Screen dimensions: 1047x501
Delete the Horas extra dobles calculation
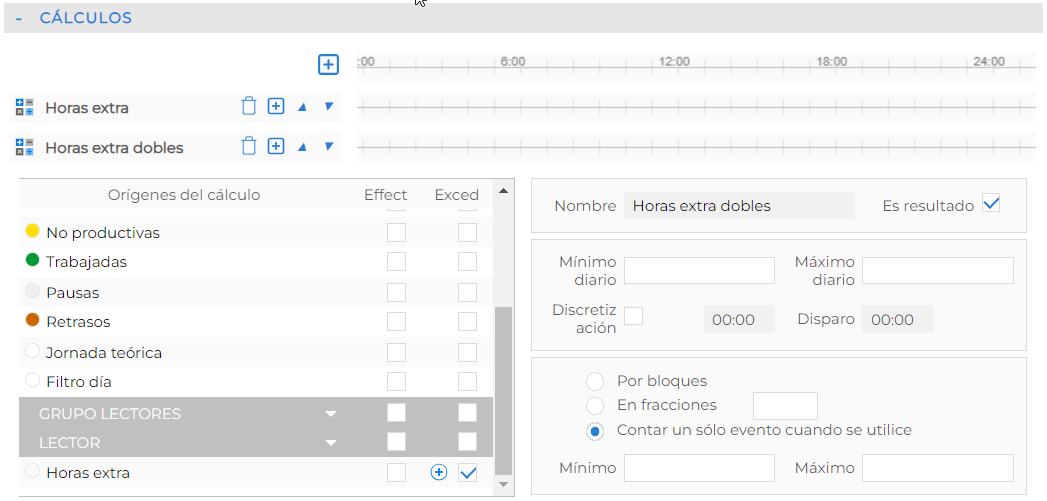tap(248, 146)
